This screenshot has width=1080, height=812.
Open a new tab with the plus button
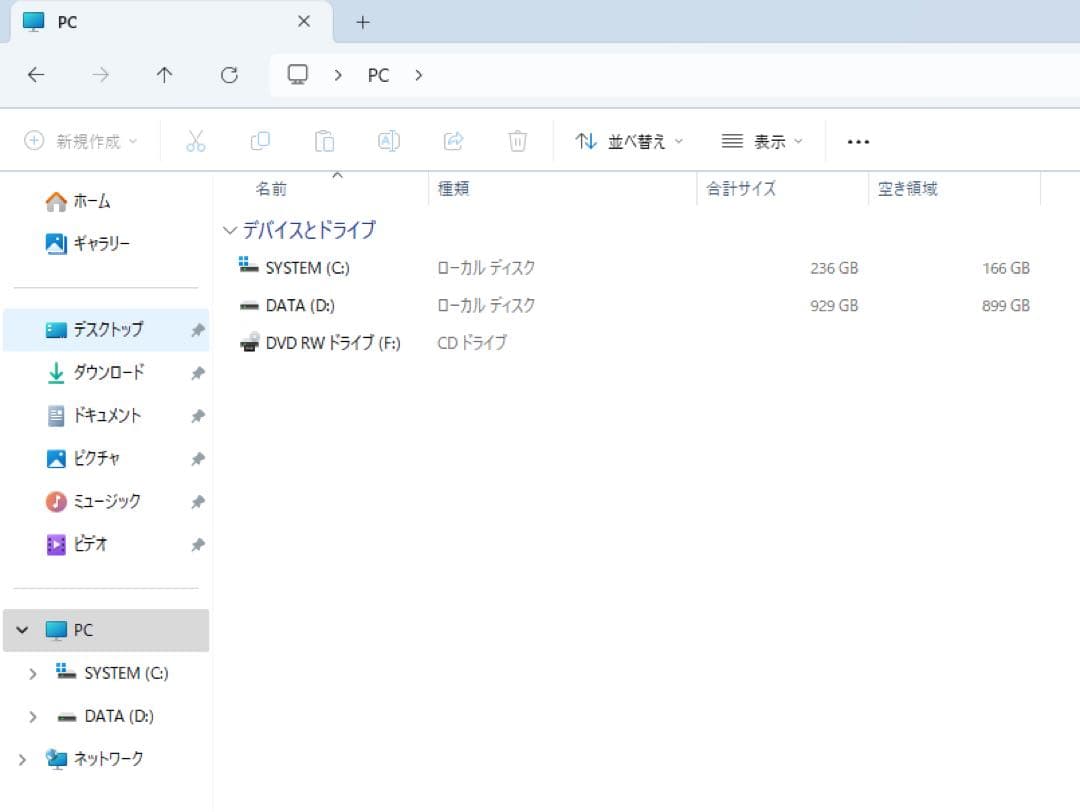click(362, 21)
